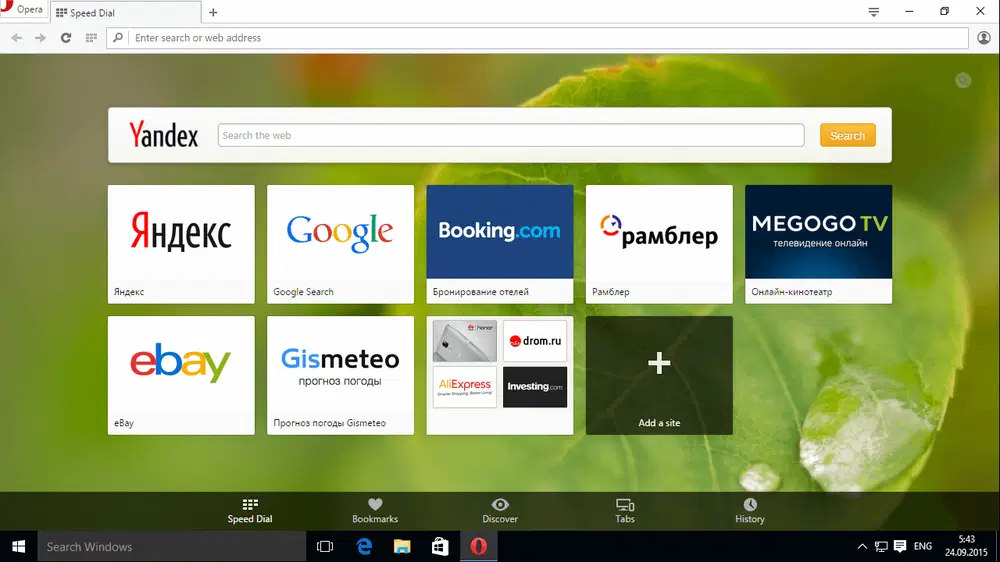Open the Opera main menu button
The image size is (1000, 562).
pos(23,10)
